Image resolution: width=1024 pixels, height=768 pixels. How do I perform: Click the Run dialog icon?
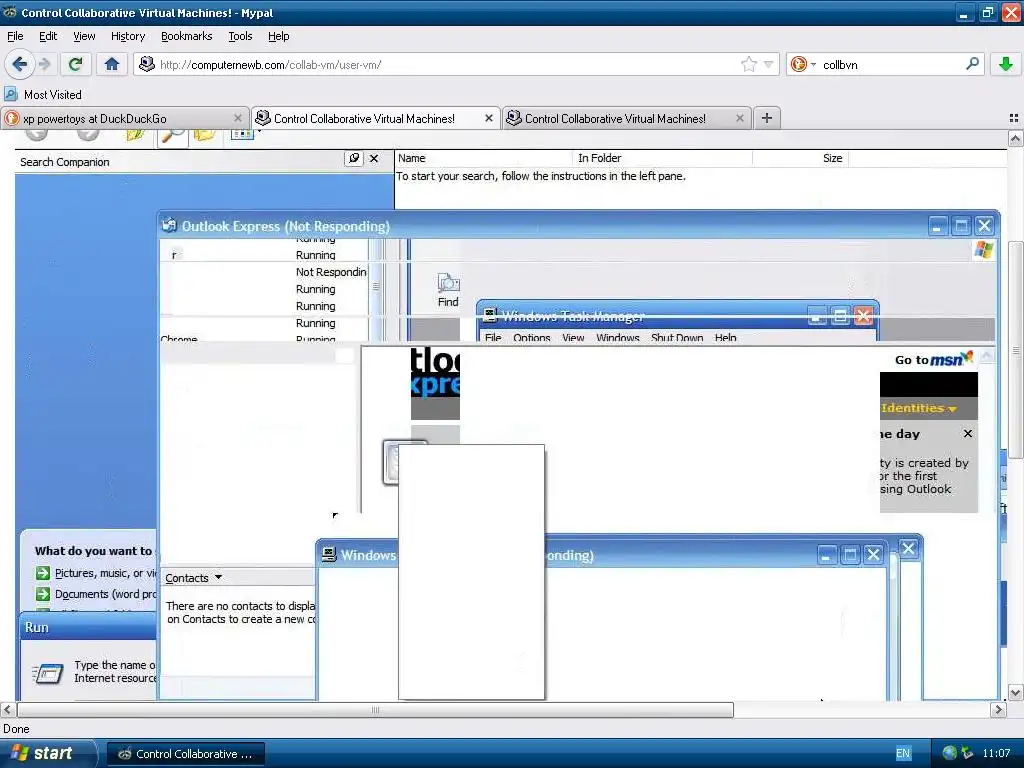48,673
